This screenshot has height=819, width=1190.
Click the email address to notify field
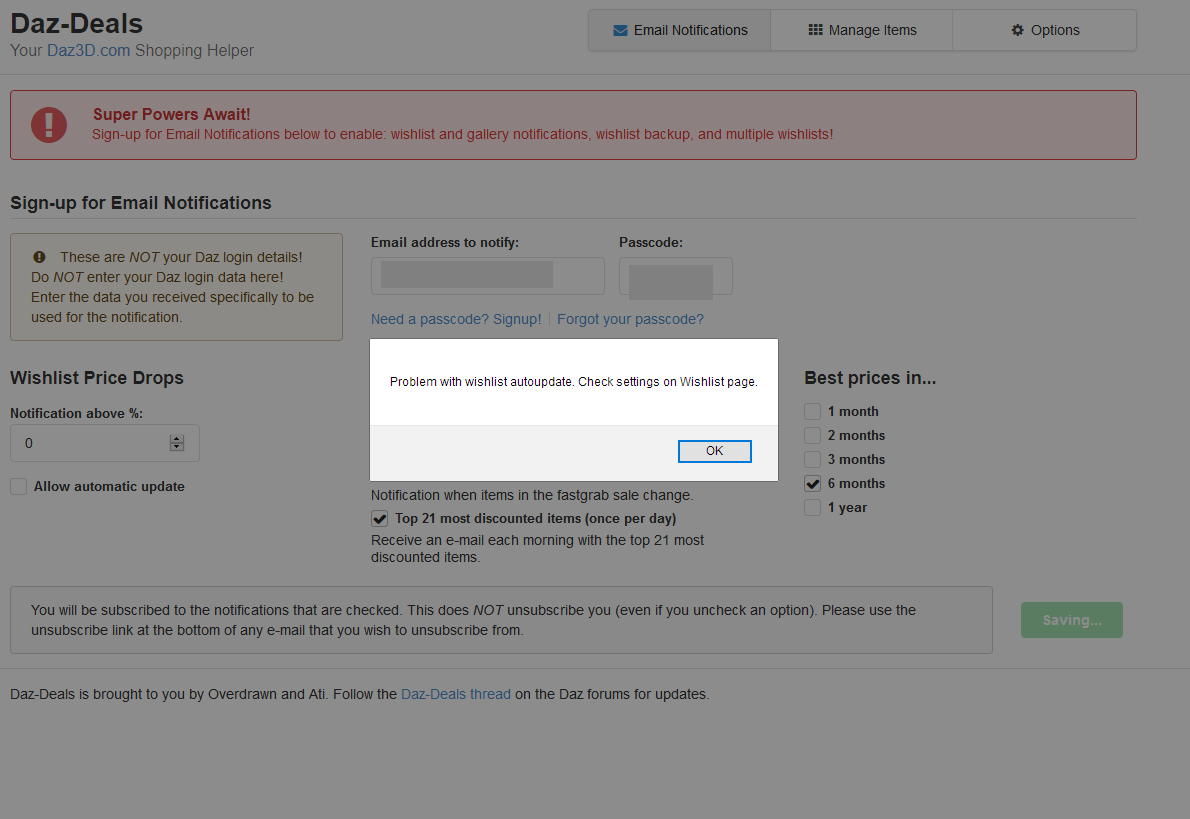[x=487, y=276]
